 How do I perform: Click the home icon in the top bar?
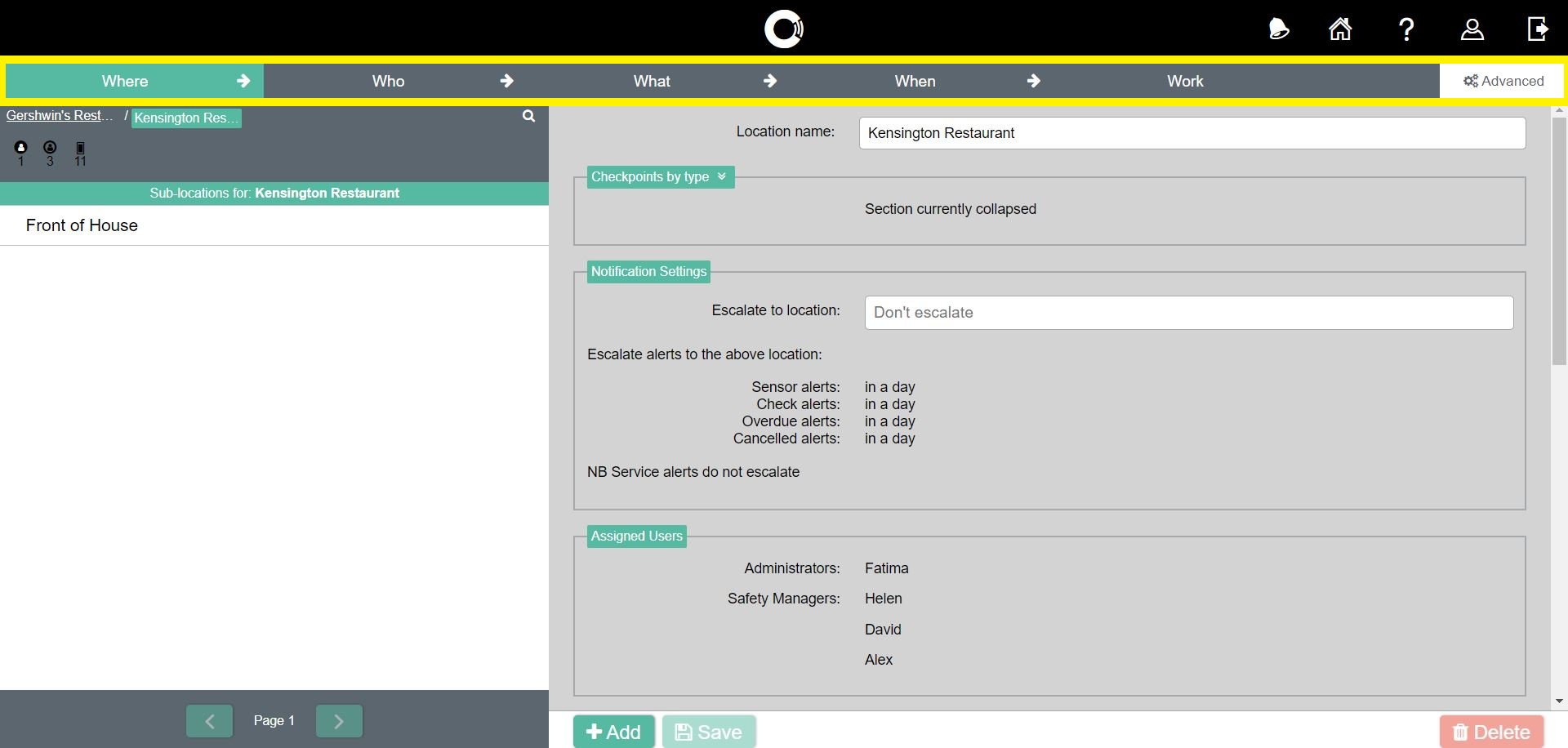[x=1340, y=29]
